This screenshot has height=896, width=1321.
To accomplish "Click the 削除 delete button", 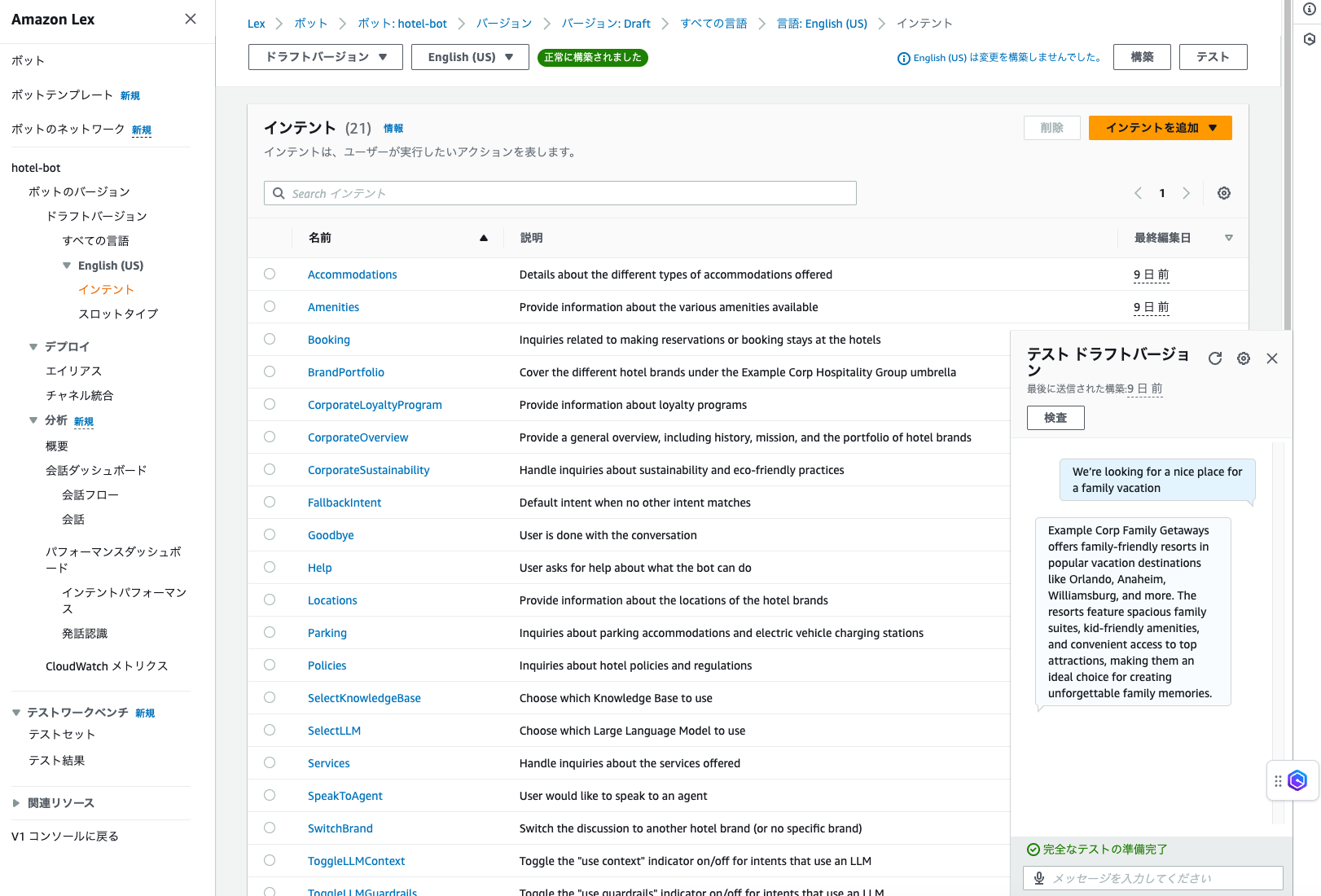I will coord(1051,128).
